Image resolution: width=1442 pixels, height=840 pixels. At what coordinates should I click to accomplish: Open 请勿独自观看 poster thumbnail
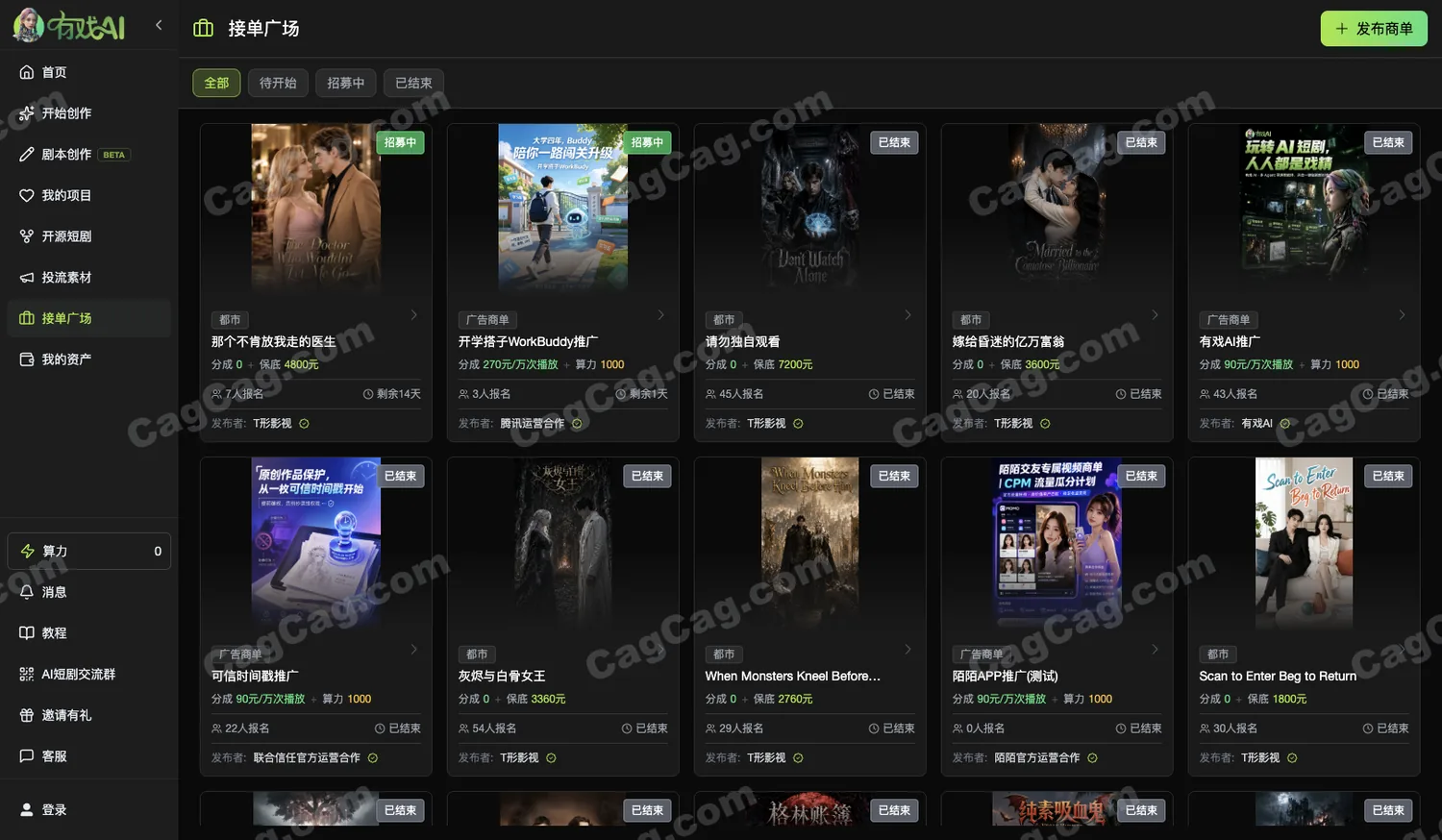click(810, 207)
